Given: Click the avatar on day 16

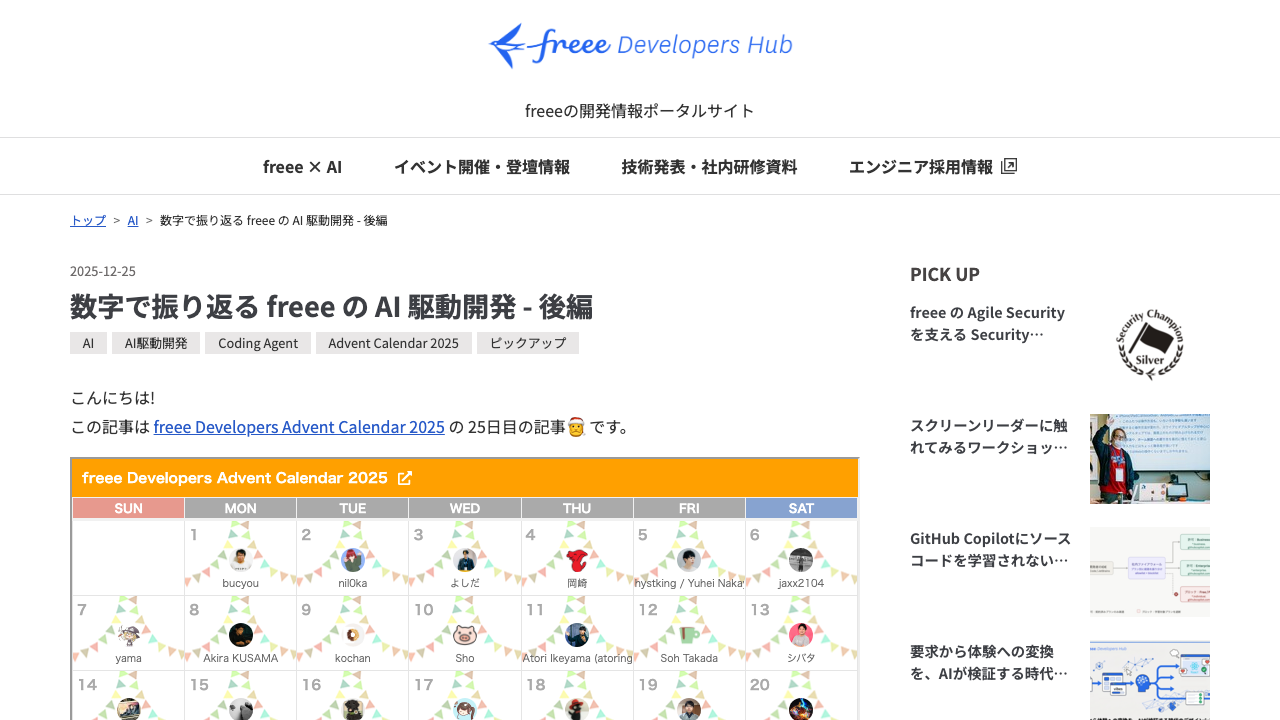Looking at the screenshot, I should [x=352, y=709].
